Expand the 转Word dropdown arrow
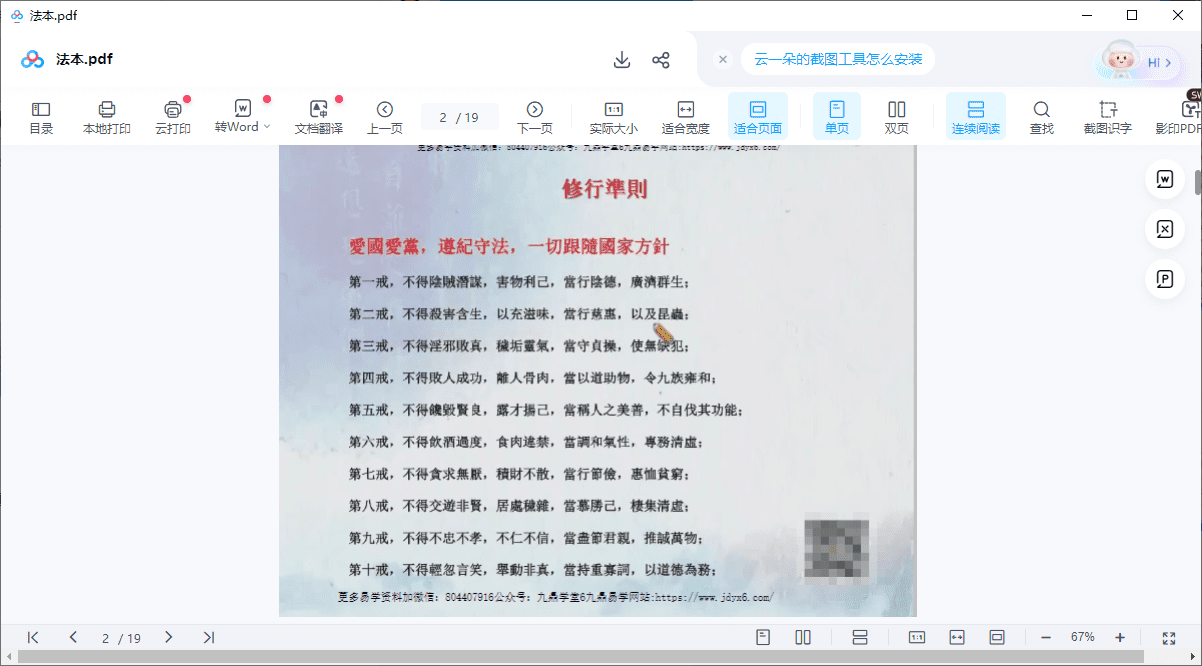 point(267,127)
